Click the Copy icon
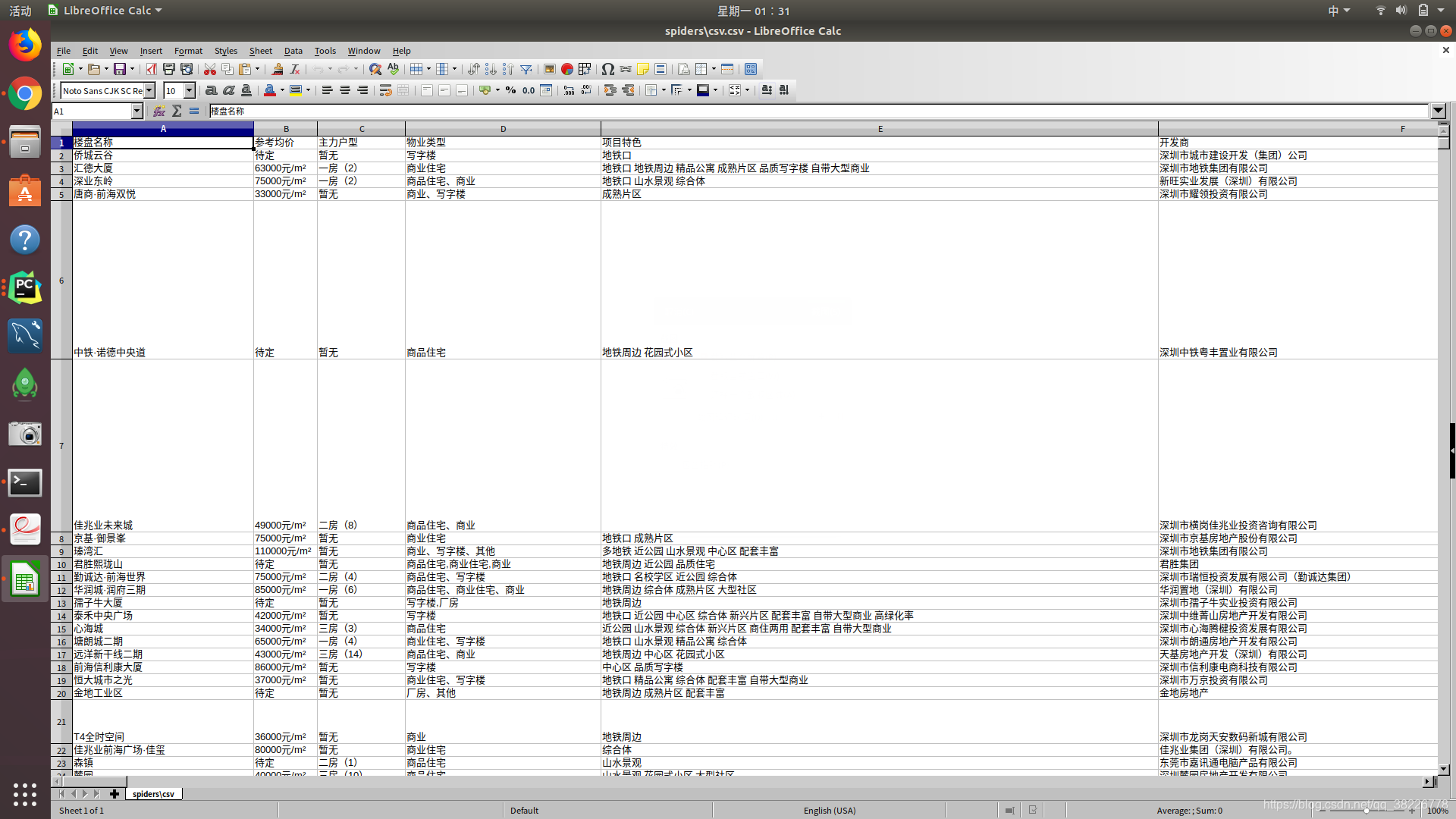Screen dimensions: 1456x819 pos(227,69)
